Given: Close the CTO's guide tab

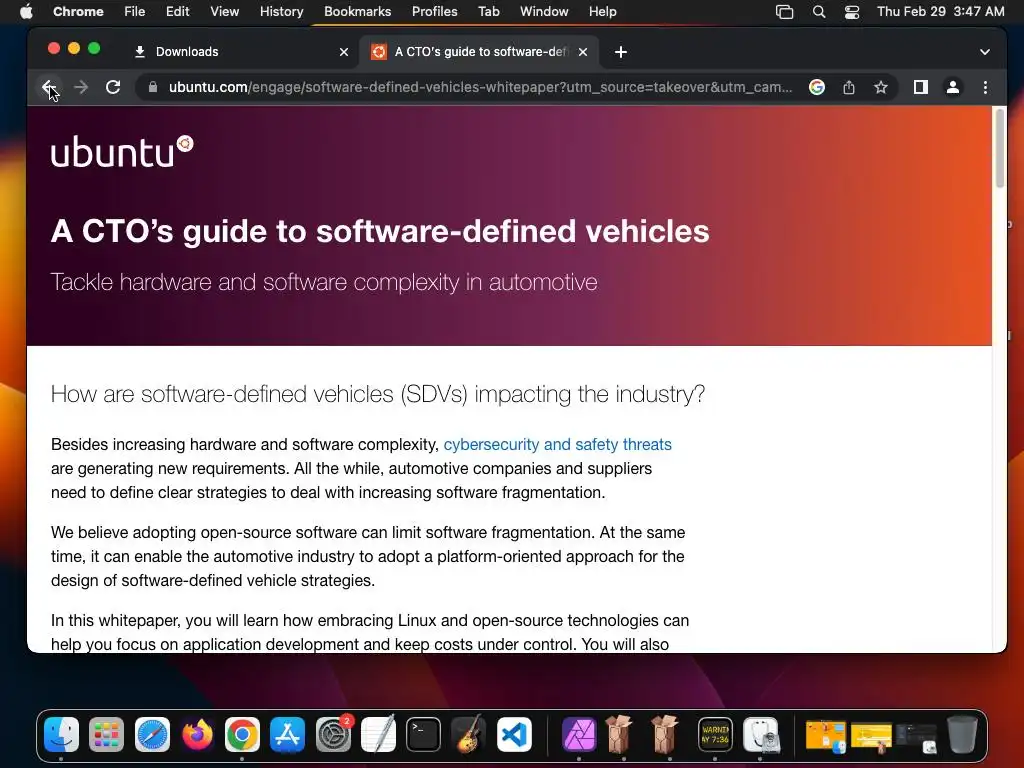Looking at the screenshot, I should (x=583, y=52).
